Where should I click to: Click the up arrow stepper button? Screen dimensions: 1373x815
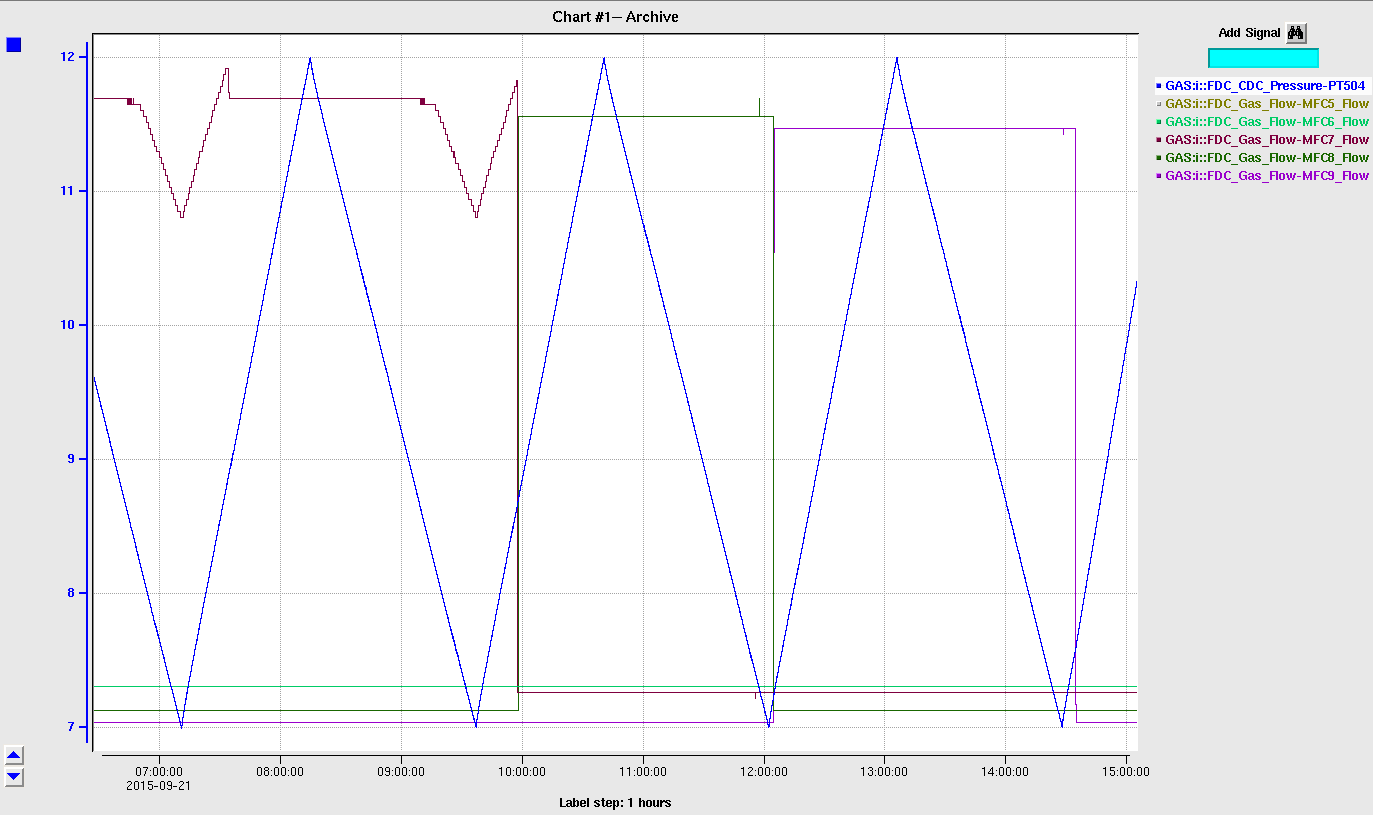(14, 756)
